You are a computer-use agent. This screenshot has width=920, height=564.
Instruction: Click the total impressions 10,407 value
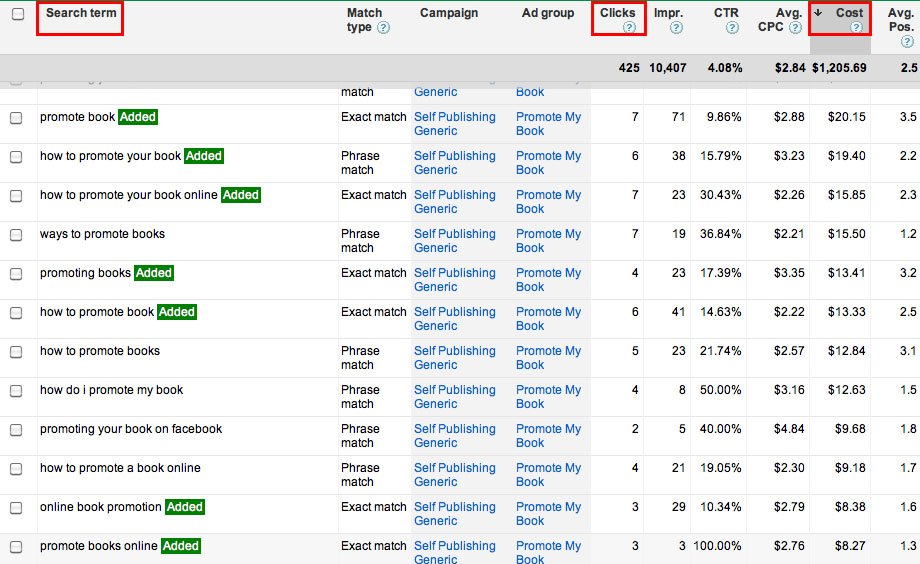(x=668, y=67)
